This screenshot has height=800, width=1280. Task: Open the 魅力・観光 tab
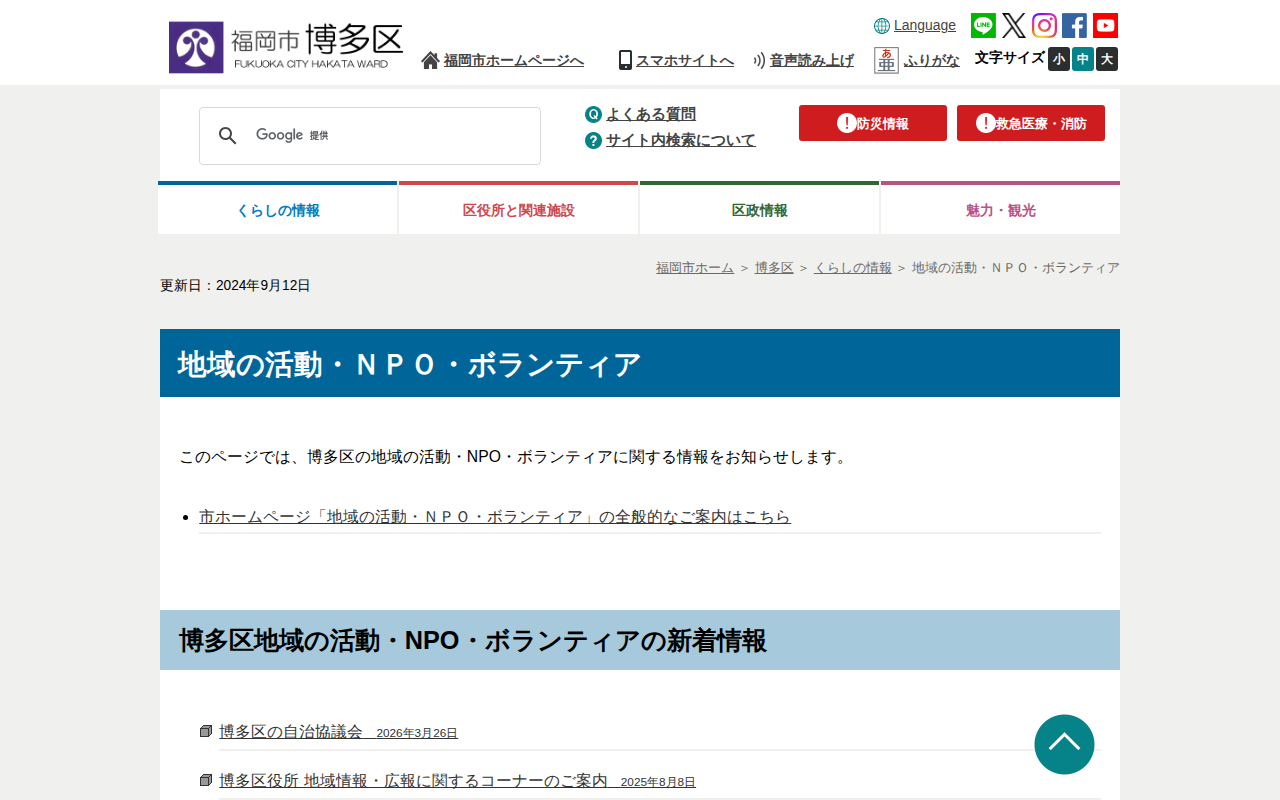1001,209
